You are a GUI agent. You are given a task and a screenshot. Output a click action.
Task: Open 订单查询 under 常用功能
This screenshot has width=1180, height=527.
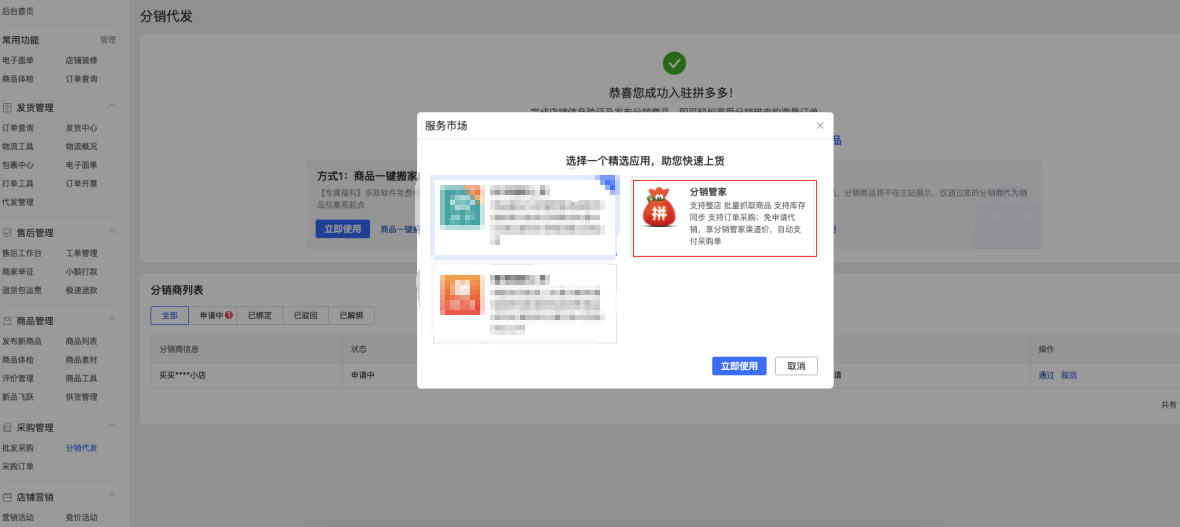(x=81, y=79)
